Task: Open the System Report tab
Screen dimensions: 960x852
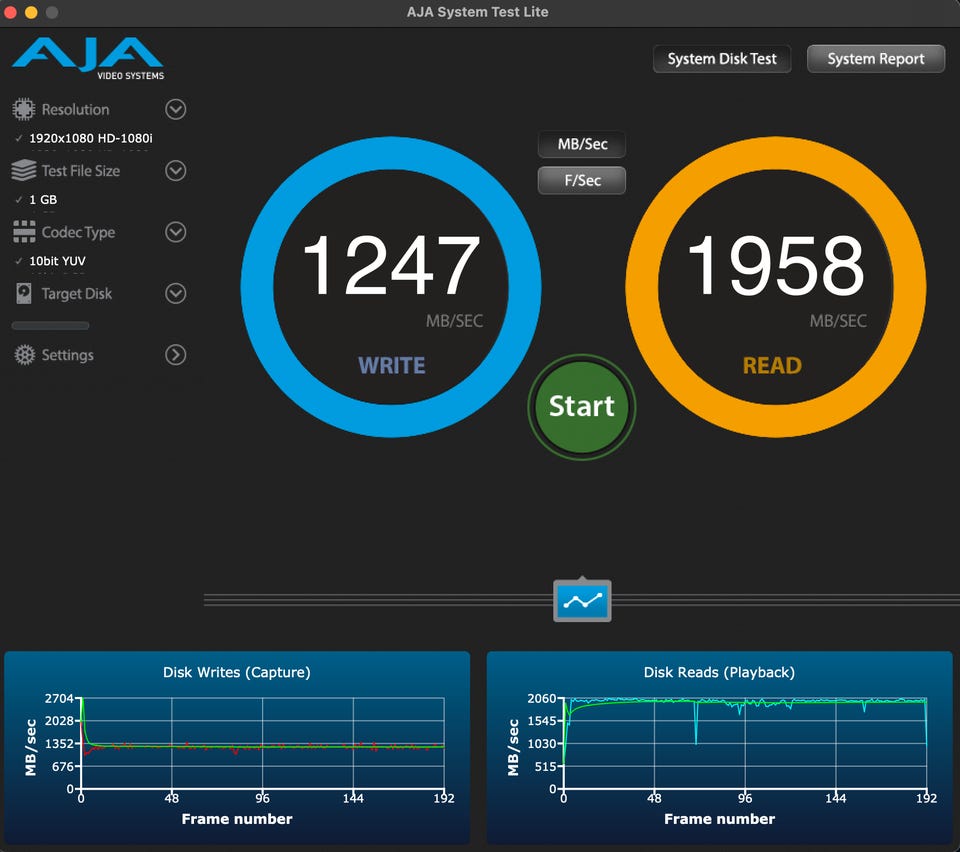Action: 876,59
